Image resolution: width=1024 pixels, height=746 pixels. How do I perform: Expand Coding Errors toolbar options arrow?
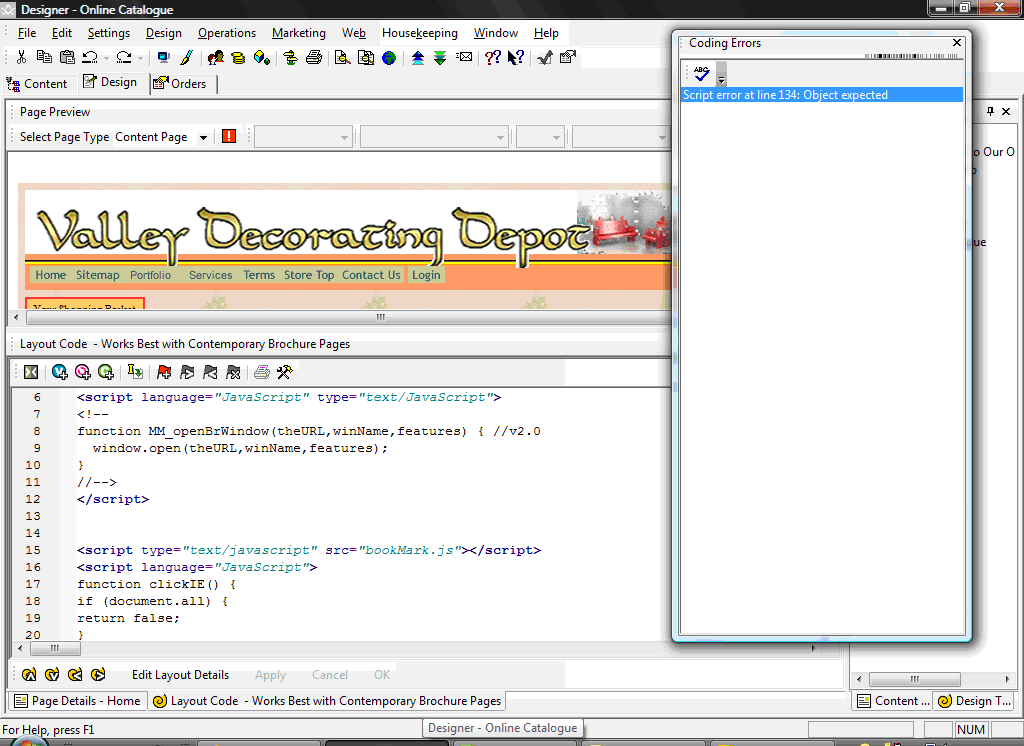[x=721, y=77]
